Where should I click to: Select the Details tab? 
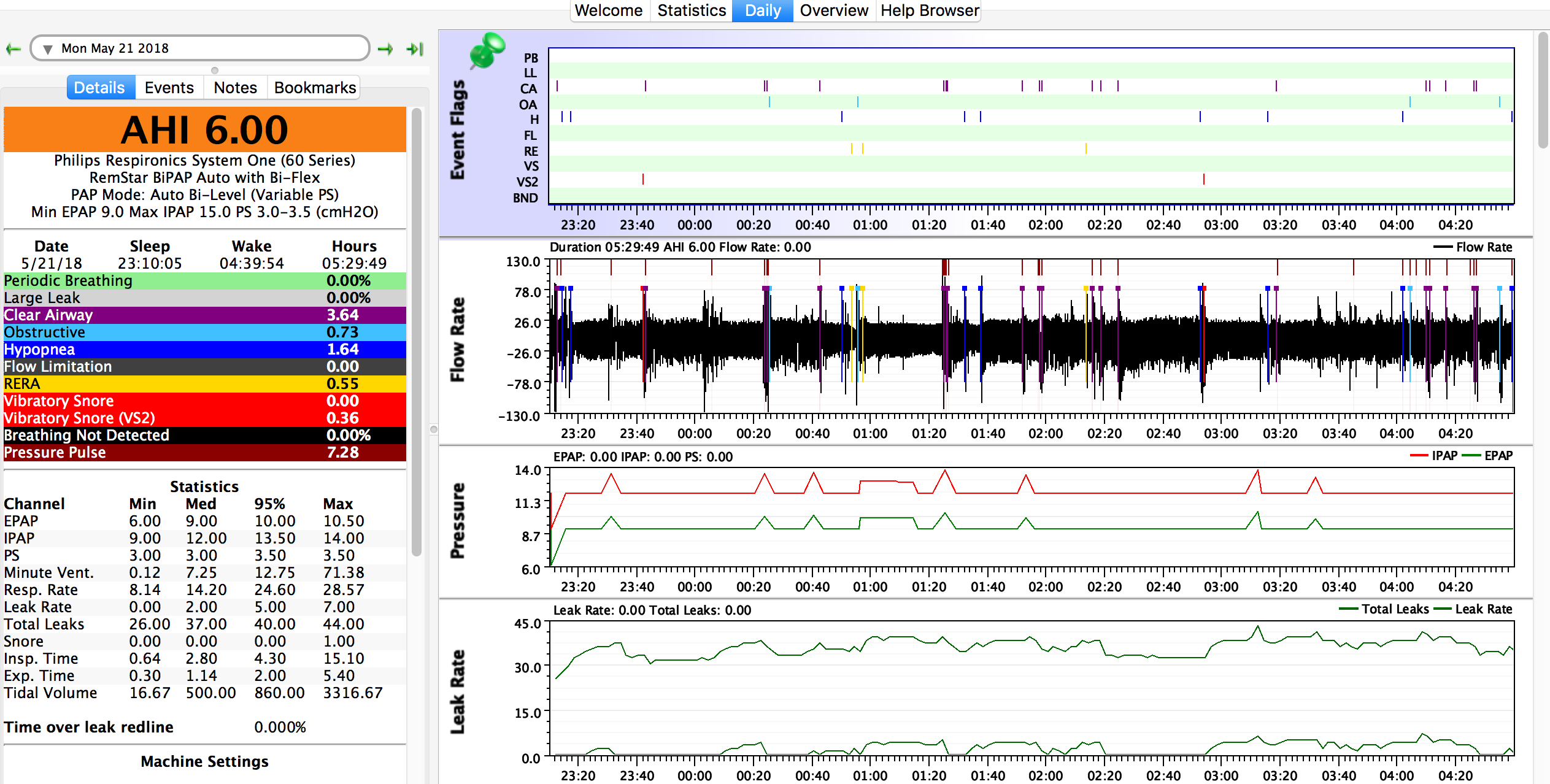point(99,88)
